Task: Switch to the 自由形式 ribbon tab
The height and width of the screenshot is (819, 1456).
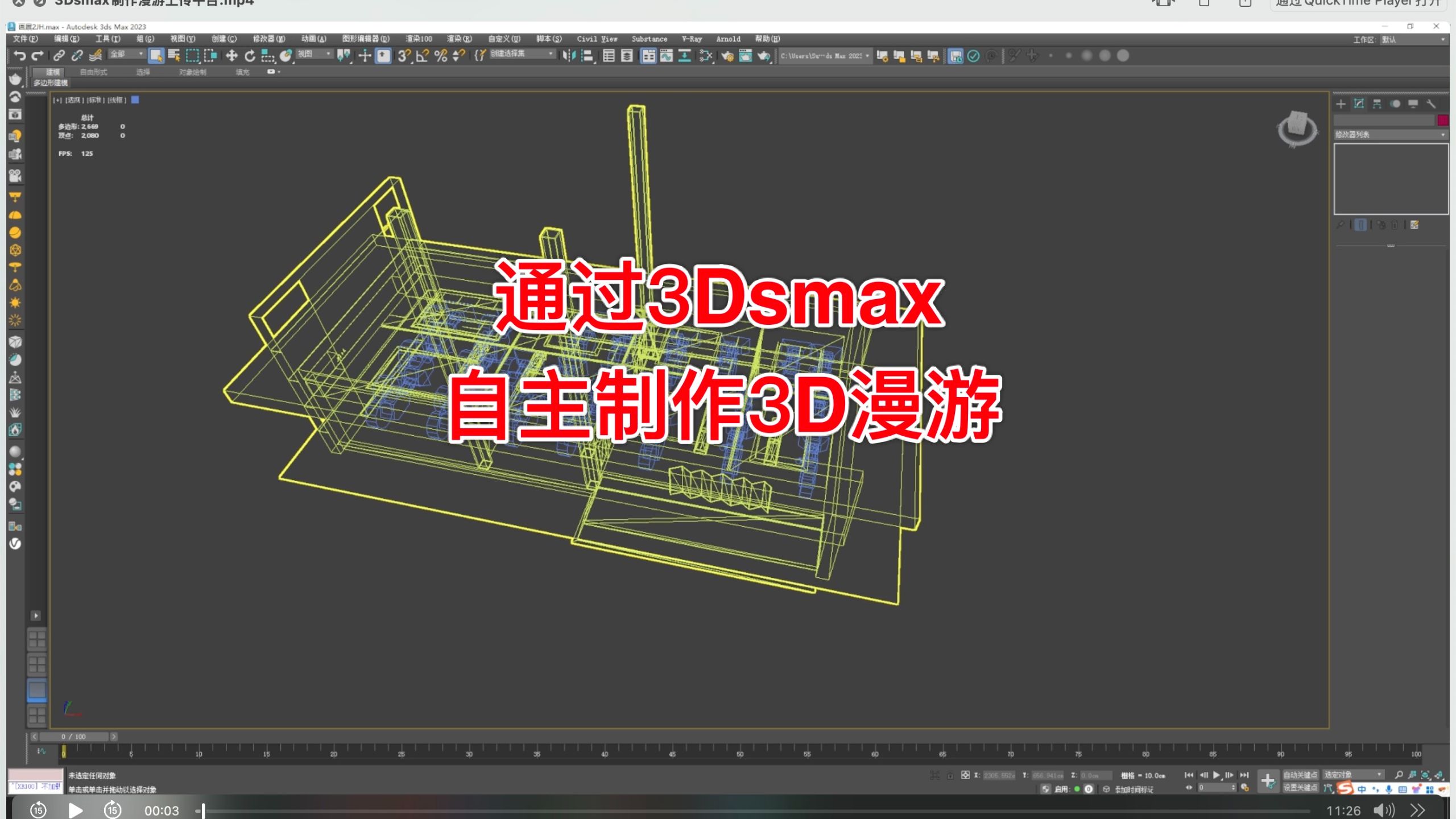Action: (x=94, y=72)
